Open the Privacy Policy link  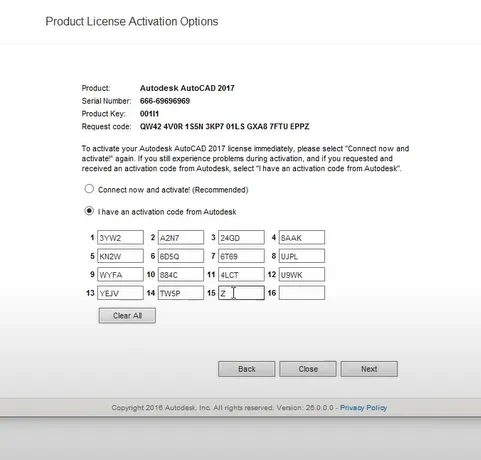(x=363, y=408)
